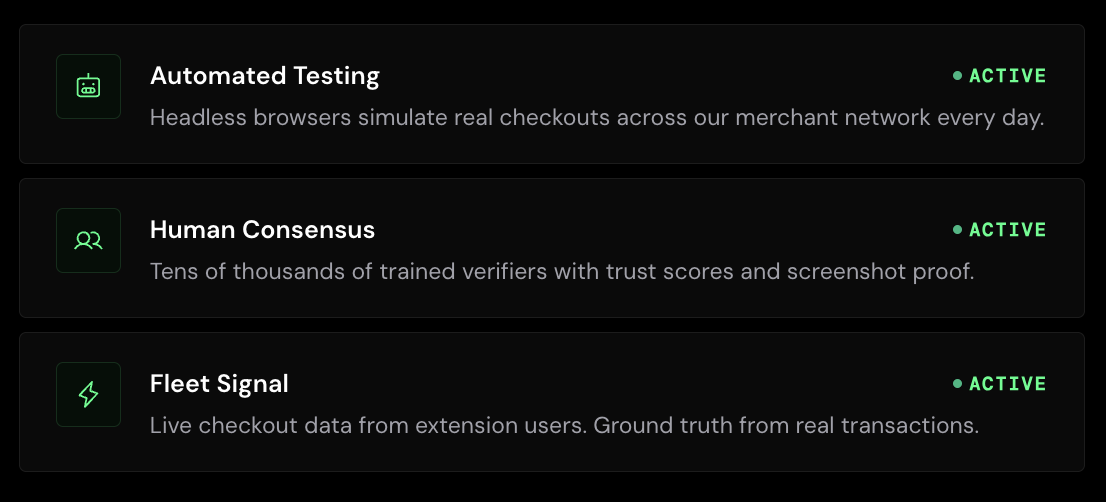This screenshot has height=502, width=1106.
Task: Click the 'merchant network every day' phrase
Action: (889, 118)
